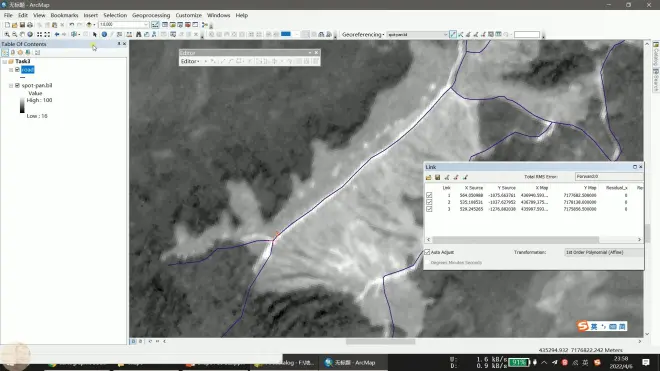Select the Add Control Points tool
The height and width of the screenshot is (371, 660).
pos(452,35)
